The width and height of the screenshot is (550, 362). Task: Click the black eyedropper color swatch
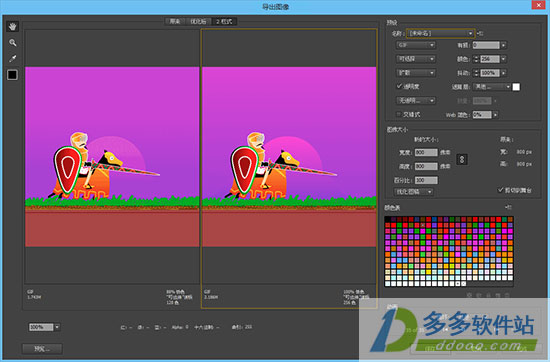(x=12, y=75)
